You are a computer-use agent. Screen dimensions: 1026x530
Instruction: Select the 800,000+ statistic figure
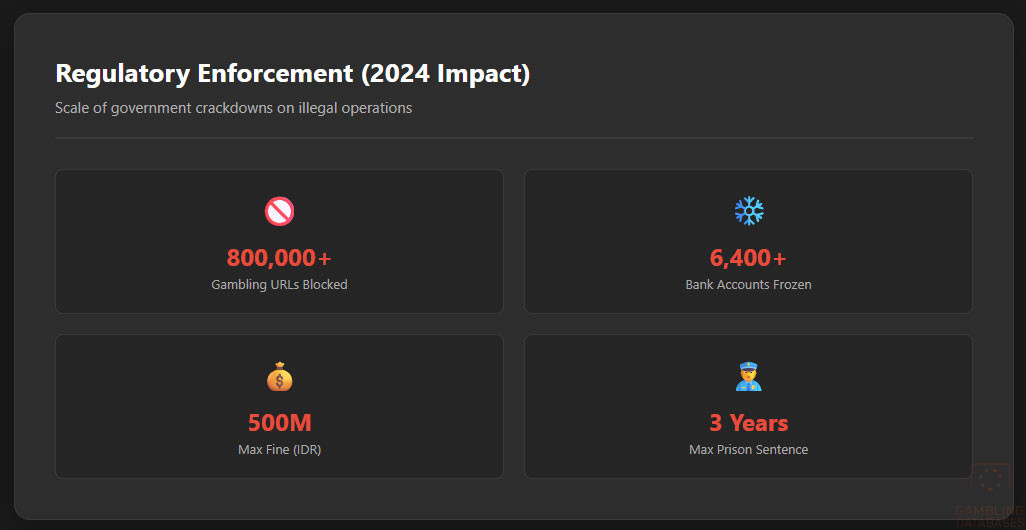tap(279, 258)
